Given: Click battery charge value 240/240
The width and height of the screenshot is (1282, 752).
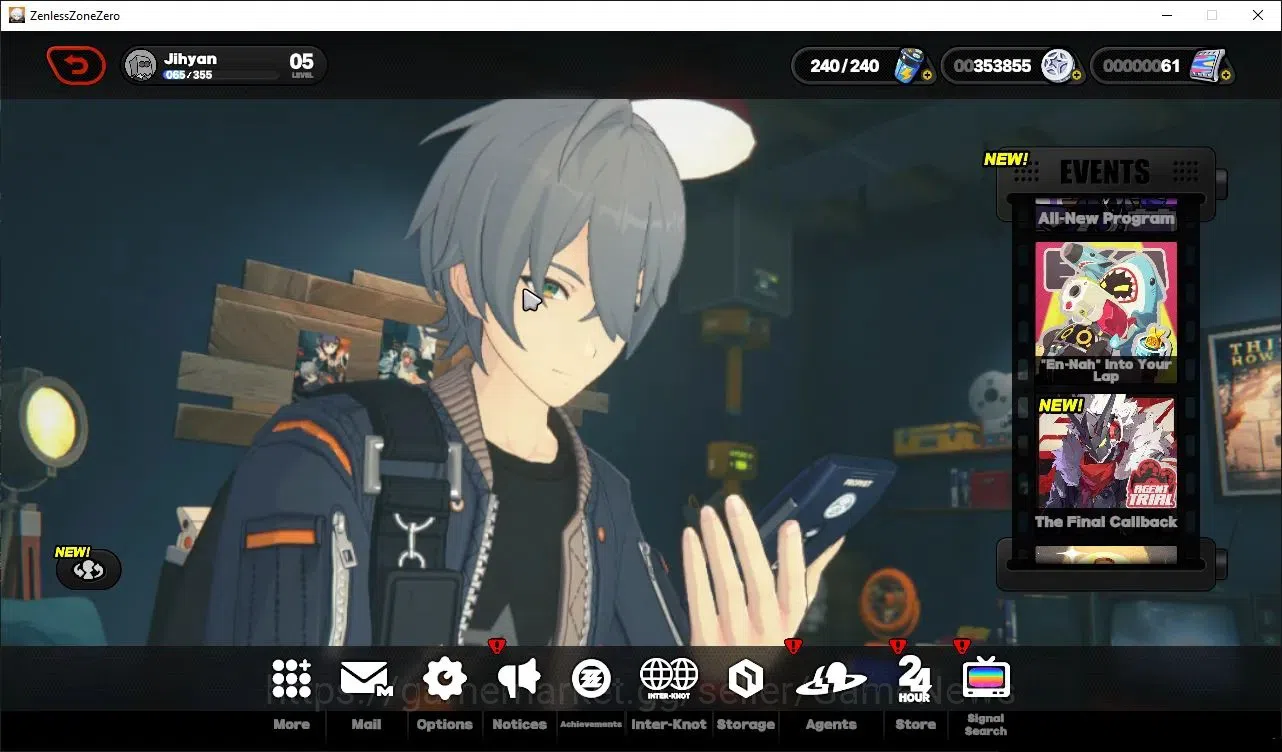Looking at the screenshot, I should coord(844,66).
